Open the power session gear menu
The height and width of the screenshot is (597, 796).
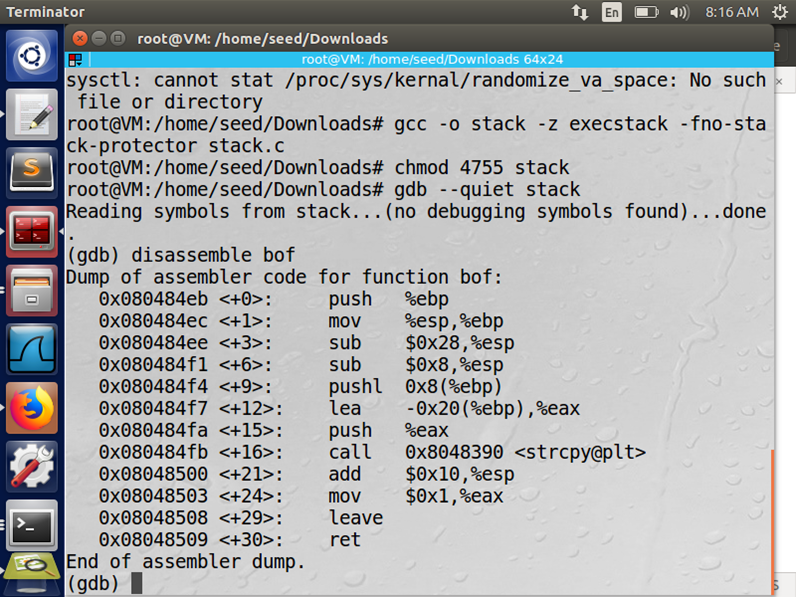pyautogui.click(x=779, y=12)
